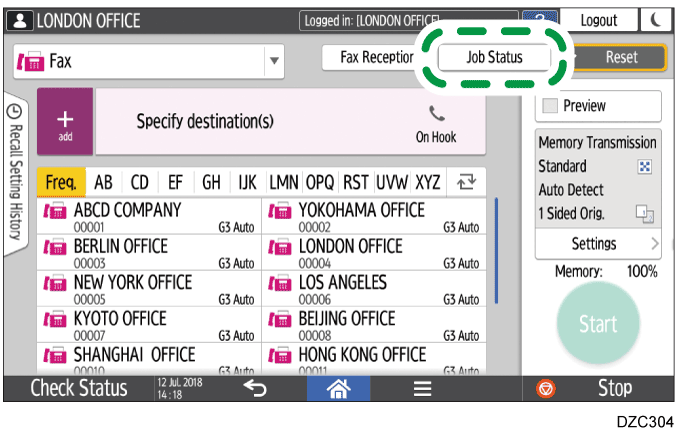
Task: Toggle the Standard resolution setting
Action: coord(644,166)
